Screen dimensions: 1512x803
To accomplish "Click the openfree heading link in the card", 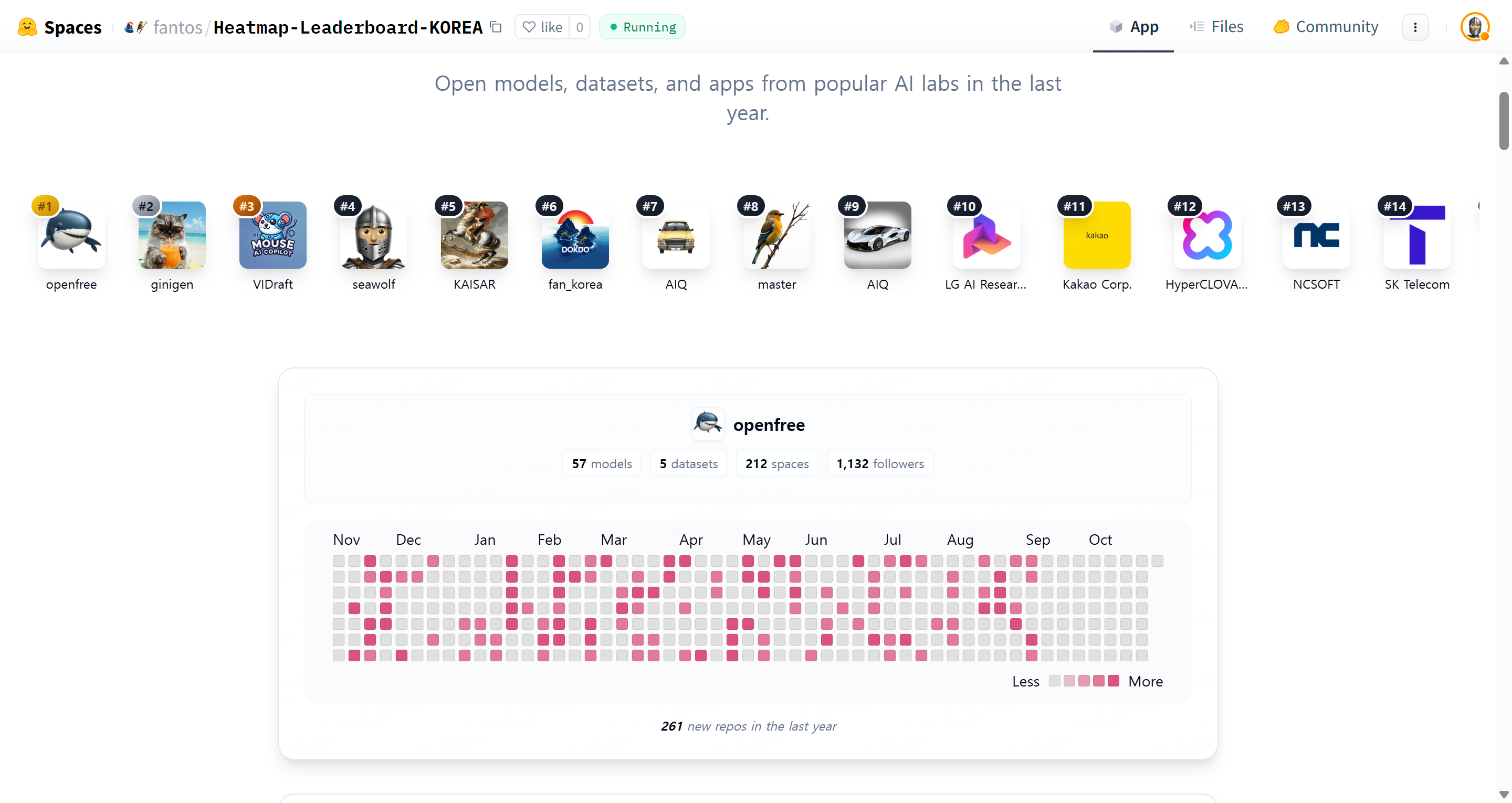I will 768,425.
